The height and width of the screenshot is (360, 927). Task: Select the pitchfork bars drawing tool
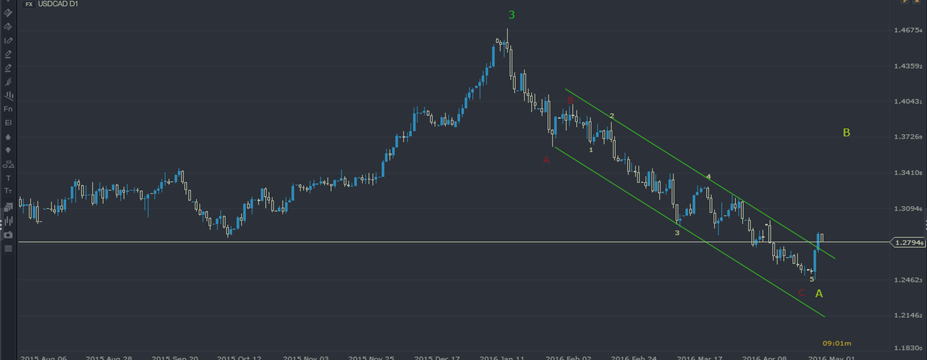8,95
